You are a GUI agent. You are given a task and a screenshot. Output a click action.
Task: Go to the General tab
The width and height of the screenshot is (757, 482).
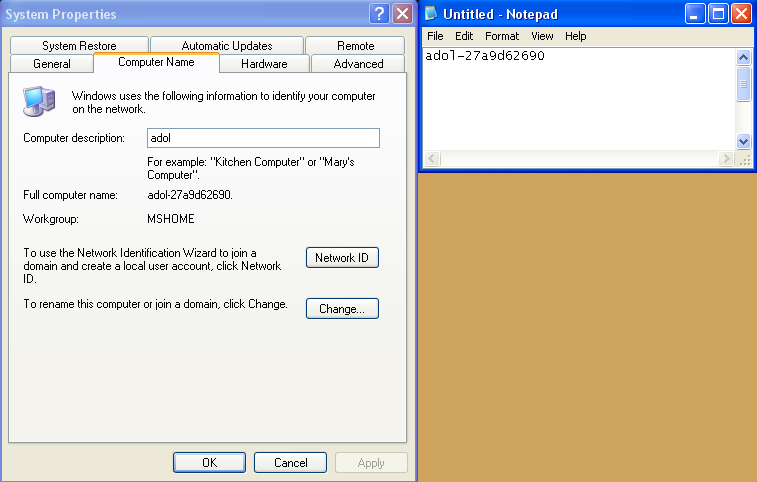coord(52,64)
